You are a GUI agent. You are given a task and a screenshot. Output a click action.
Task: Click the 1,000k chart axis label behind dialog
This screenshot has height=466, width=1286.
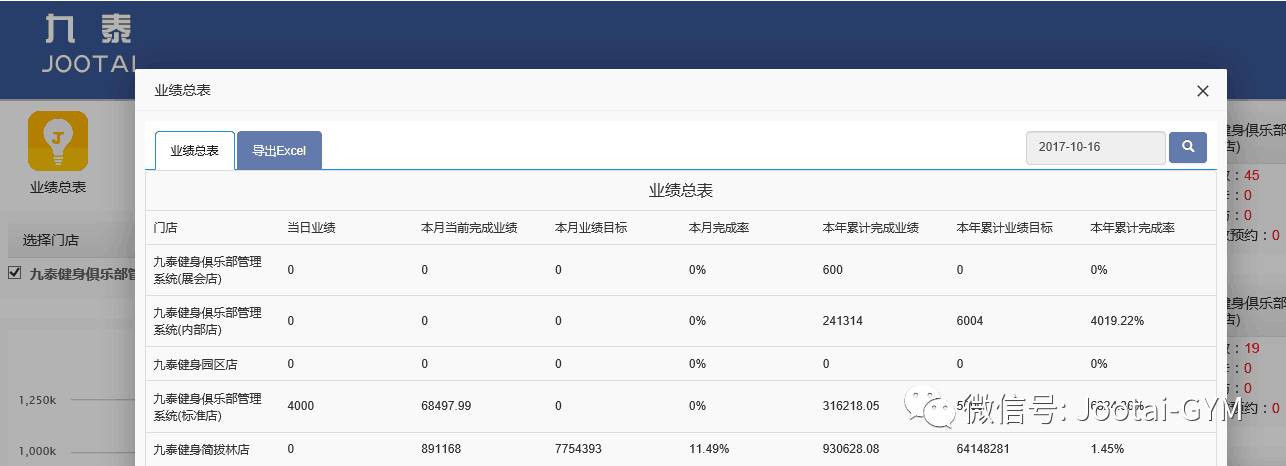pos(37,451)
